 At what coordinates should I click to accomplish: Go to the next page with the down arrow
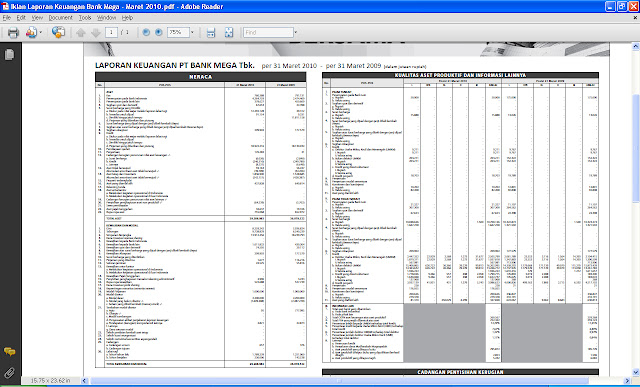(x=96, y=33)
